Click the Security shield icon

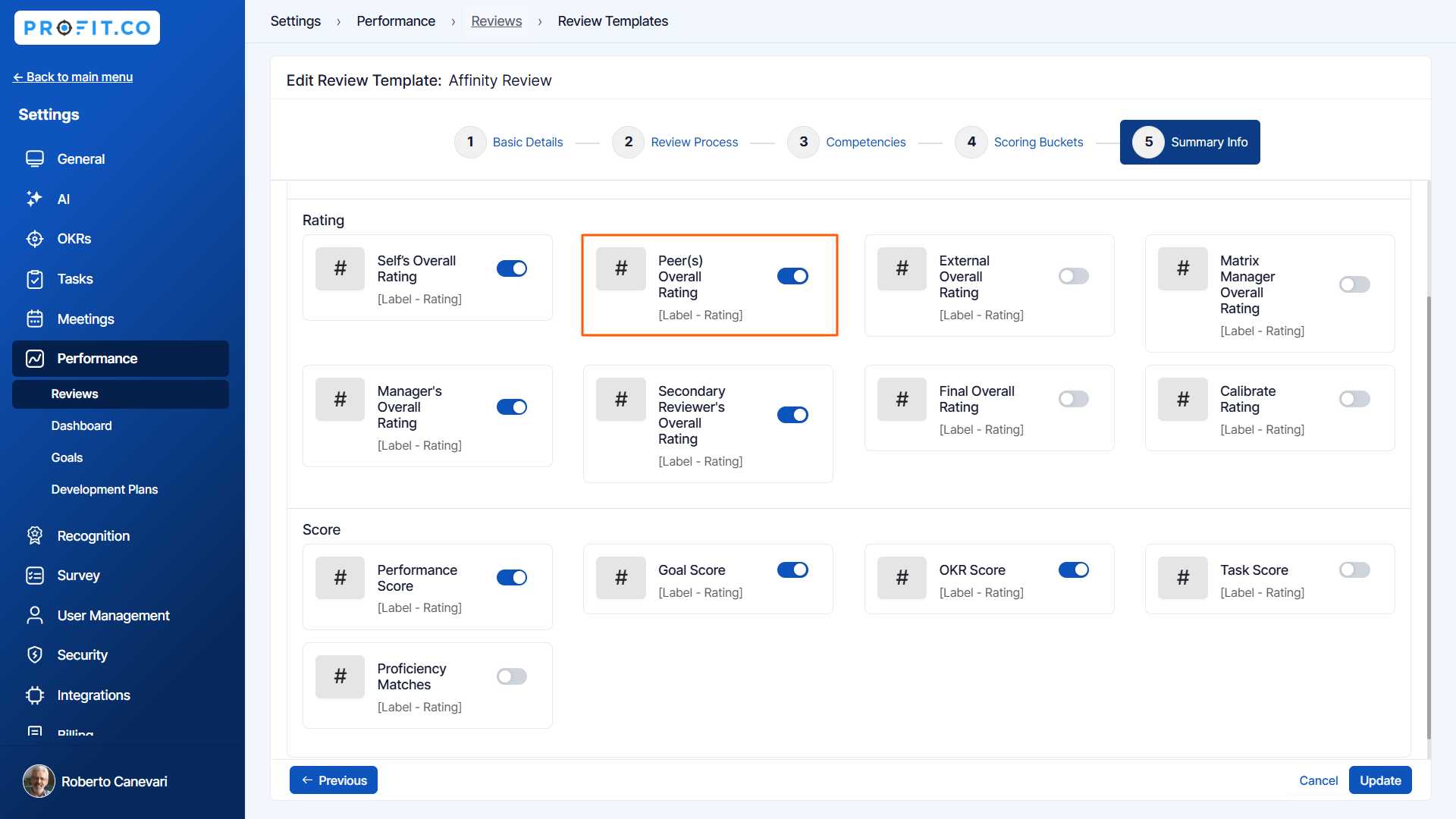pos(35,655)
